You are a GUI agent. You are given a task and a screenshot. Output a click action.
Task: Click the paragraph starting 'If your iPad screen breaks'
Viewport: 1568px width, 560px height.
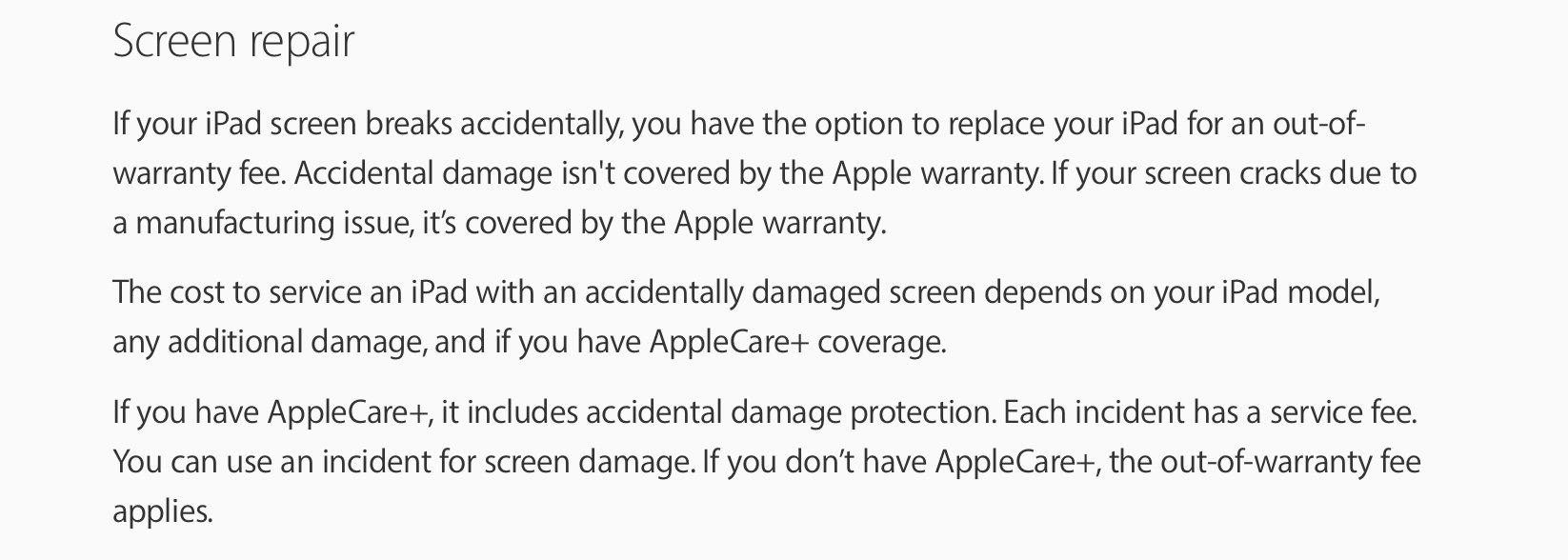(765, 173)
